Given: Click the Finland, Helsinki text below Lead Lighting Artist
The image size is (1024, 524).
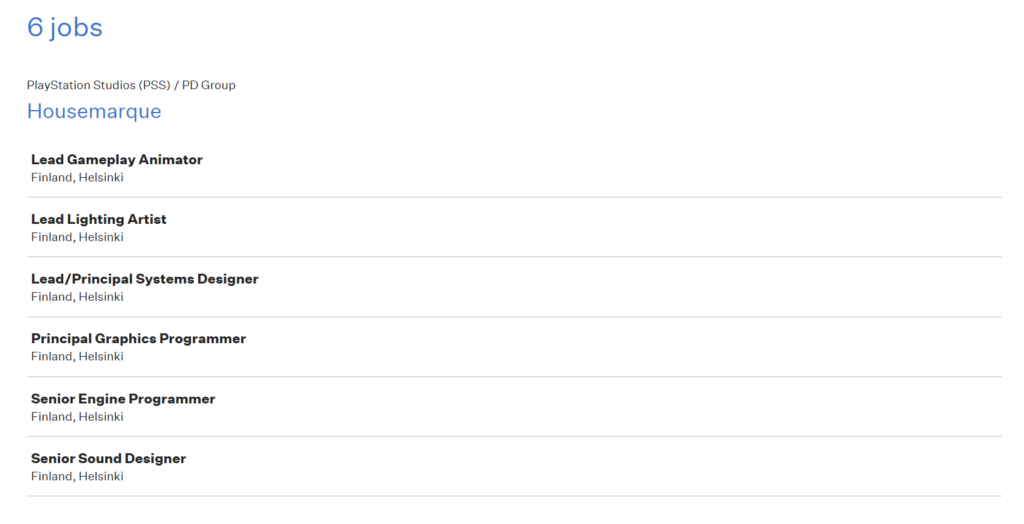Looking at the screenshot, I should [77, 238].
